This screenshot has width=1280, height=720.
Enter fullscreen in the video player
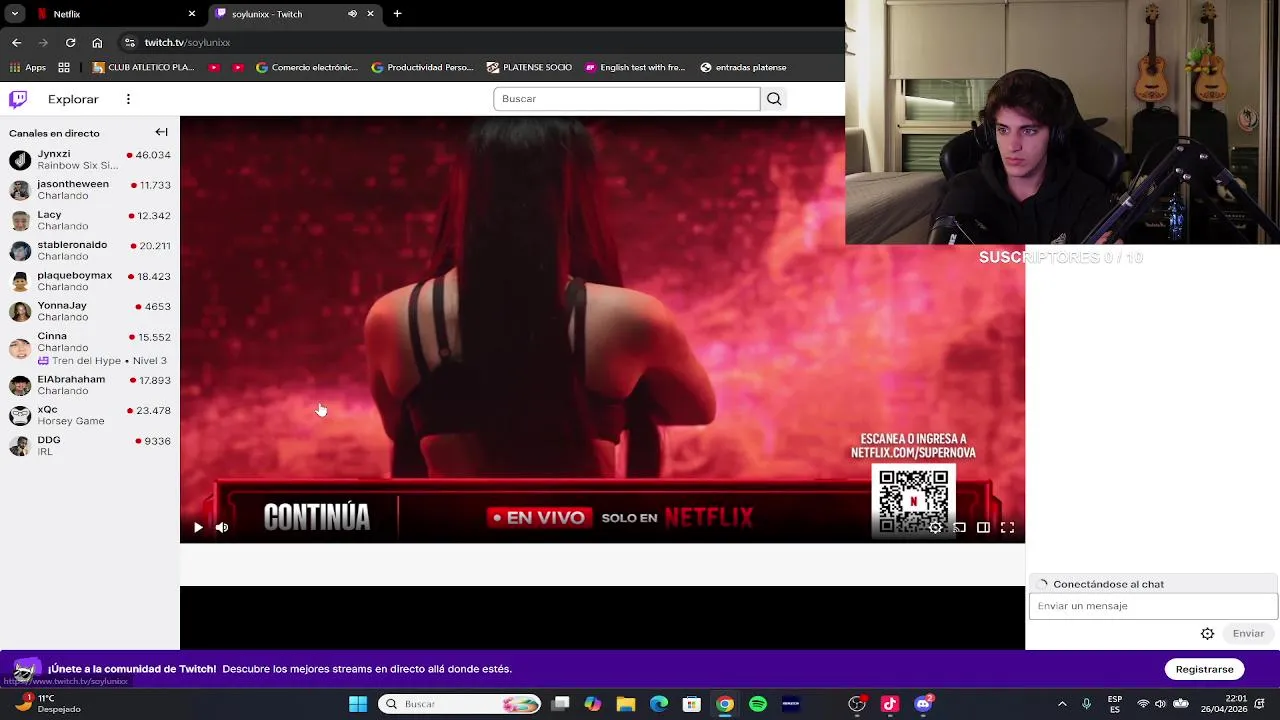coord(1007,527)
